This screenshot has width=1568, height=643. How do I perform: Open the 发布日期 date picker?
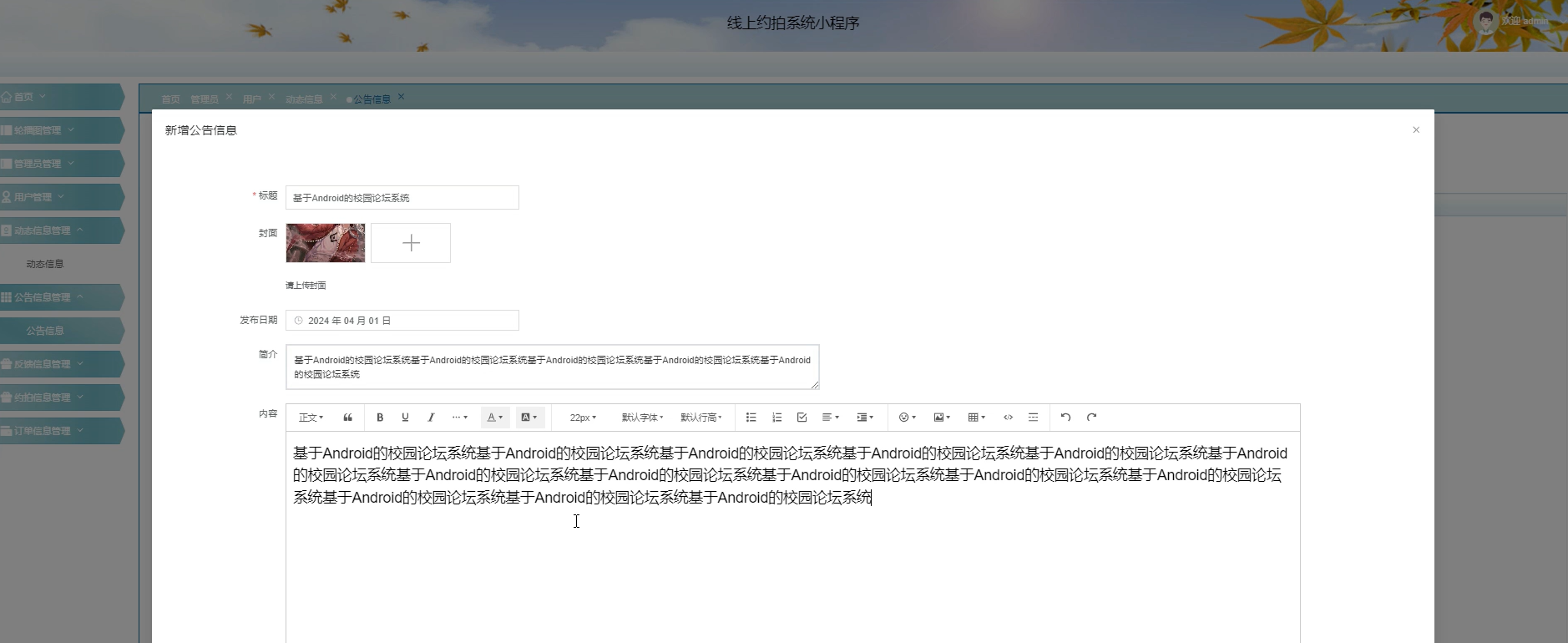pyautogui.click(x=402, y=321)
